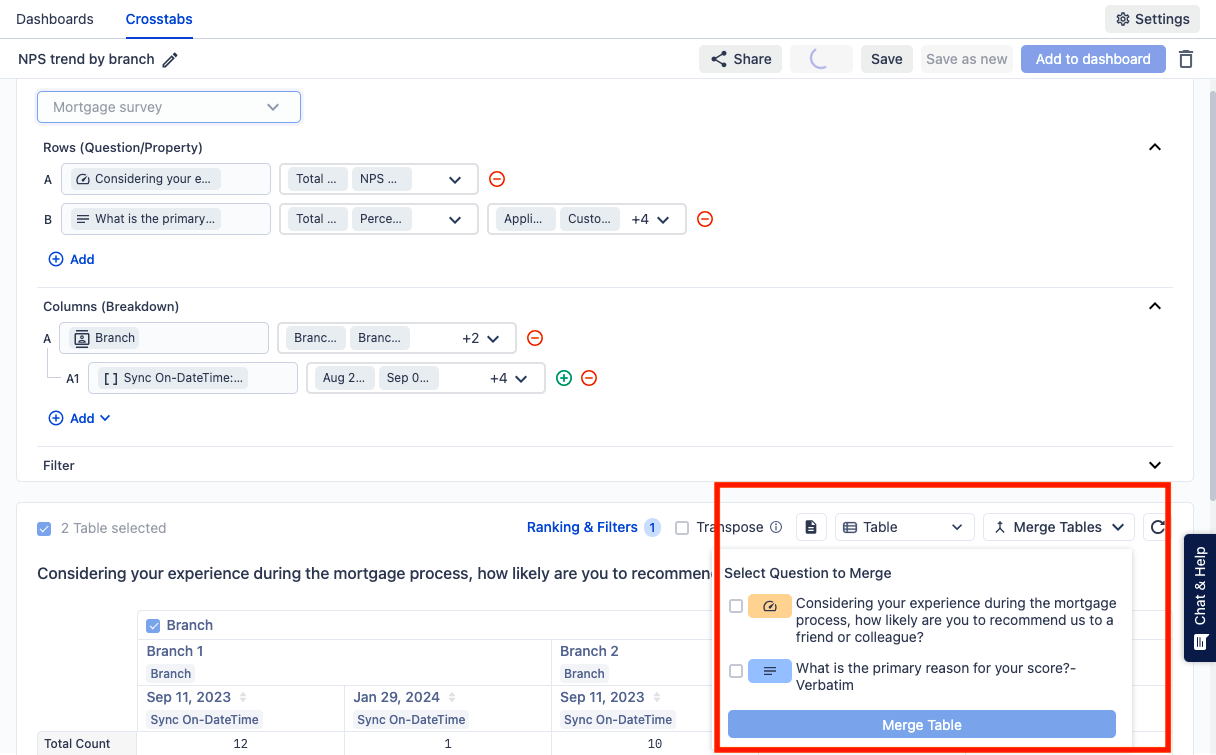This screenshot has width=1216, height=755.
Task: Open Ranking & Filters link
Action: pyautogui.click(x=582, y=527)
